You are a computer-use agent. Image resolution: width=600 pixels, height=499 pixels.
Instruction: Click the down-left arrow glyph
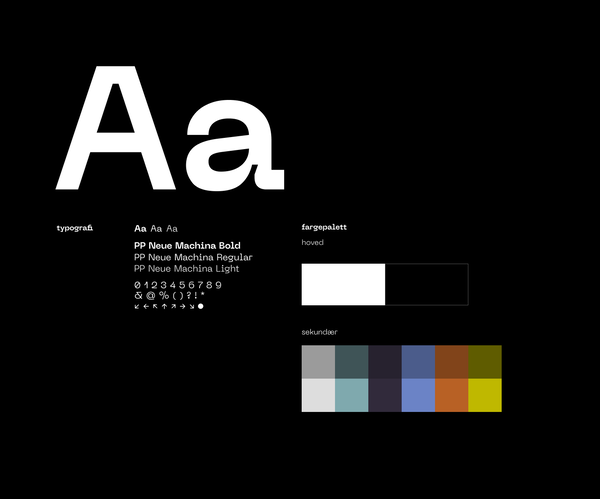click(137, 307)
